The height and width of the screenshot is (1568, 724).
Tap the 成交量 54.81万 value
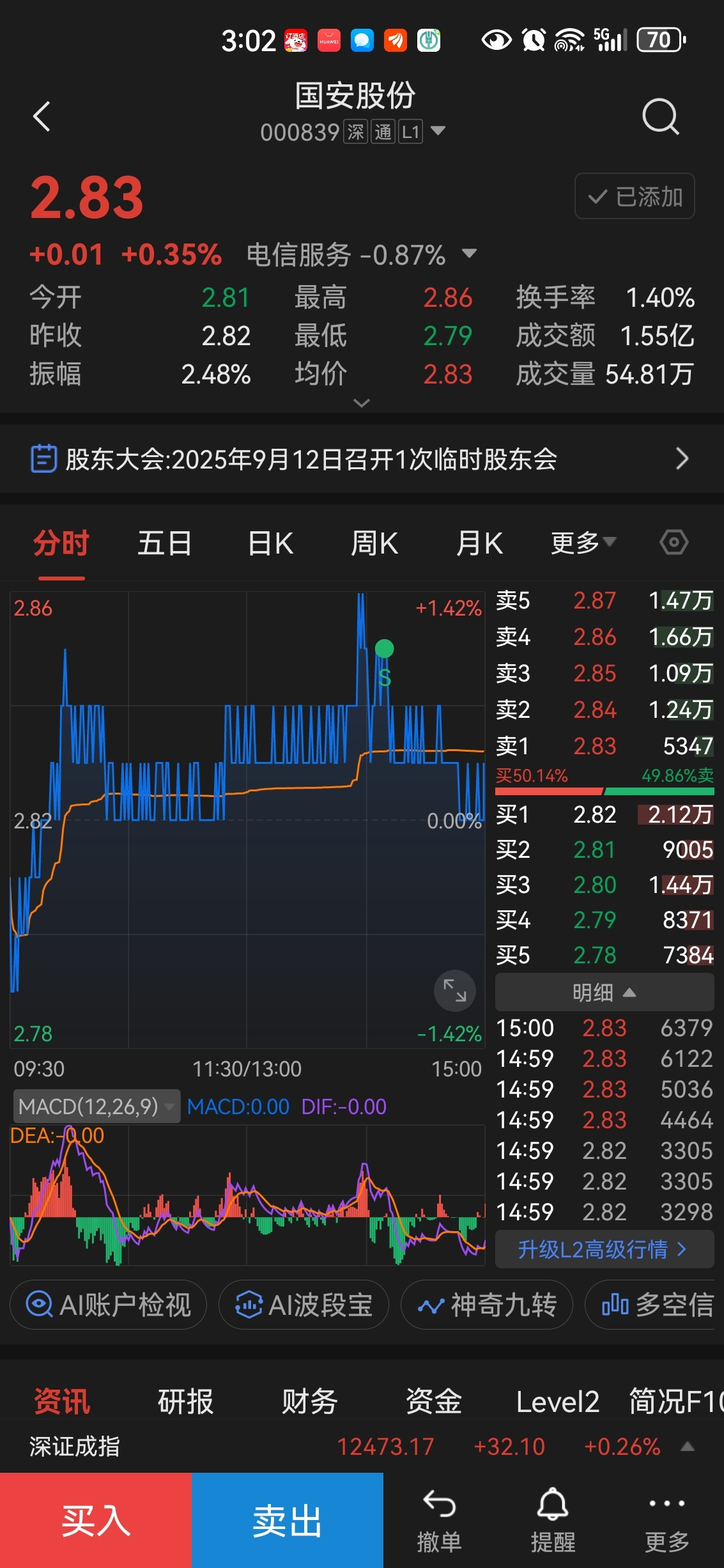click(x=649, y=374)
